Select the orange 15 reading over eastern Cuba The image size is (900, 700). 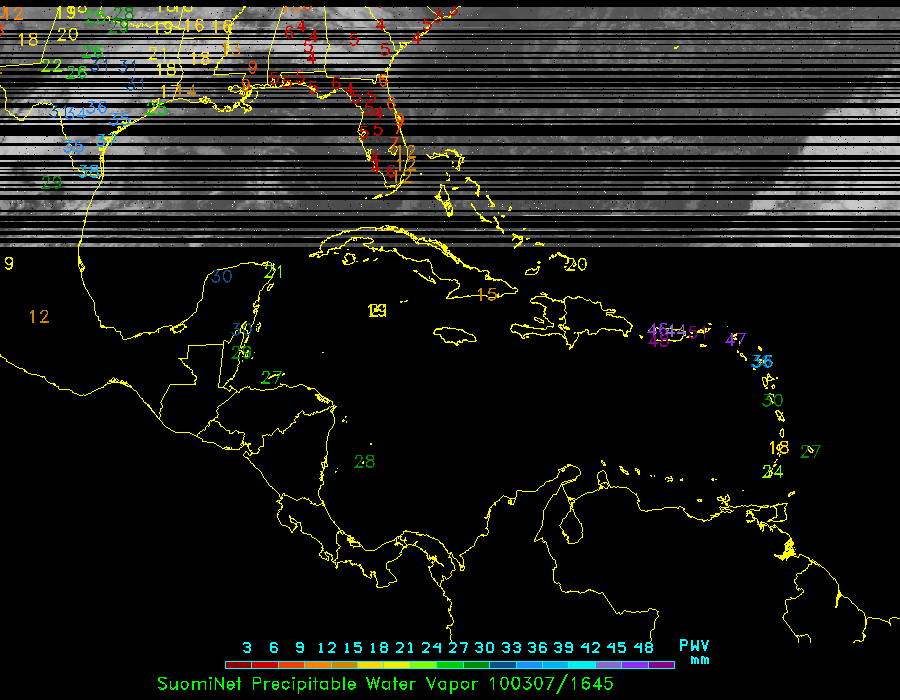[487, 294]
